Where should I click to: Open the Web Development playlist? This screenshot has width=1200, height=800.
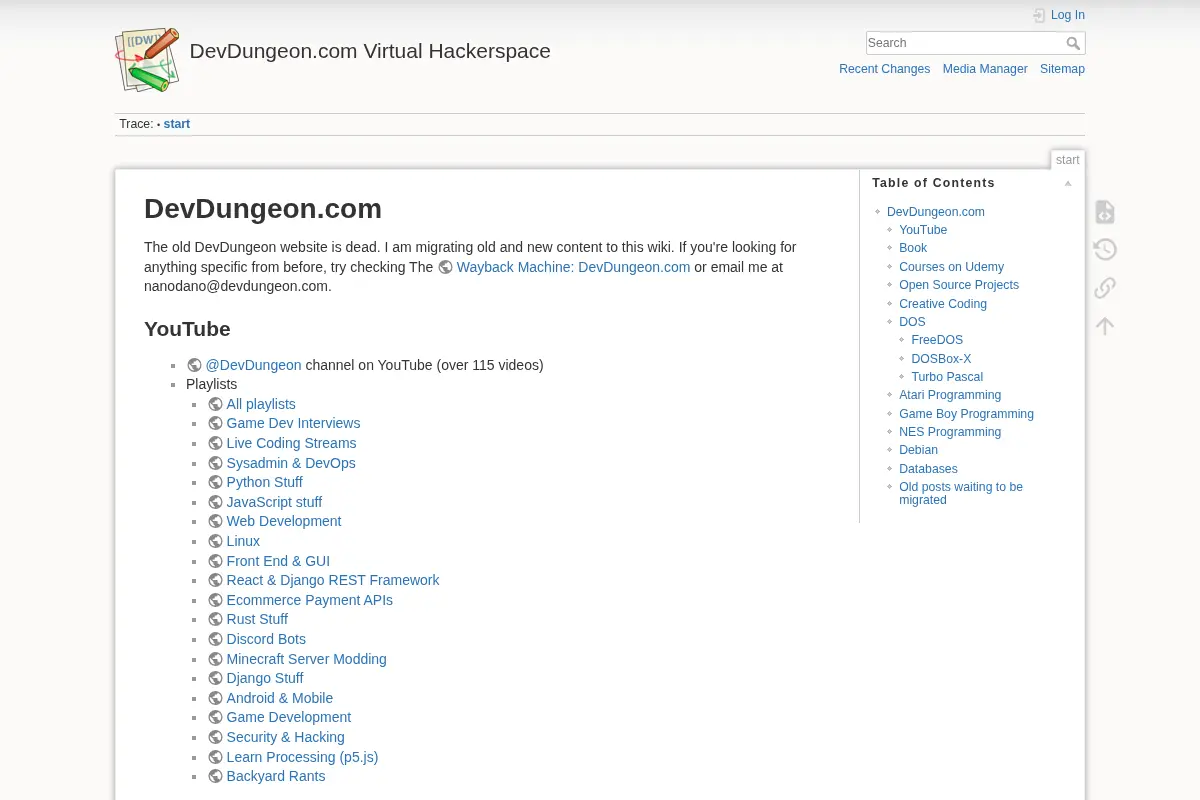click(x=284, y=521)
